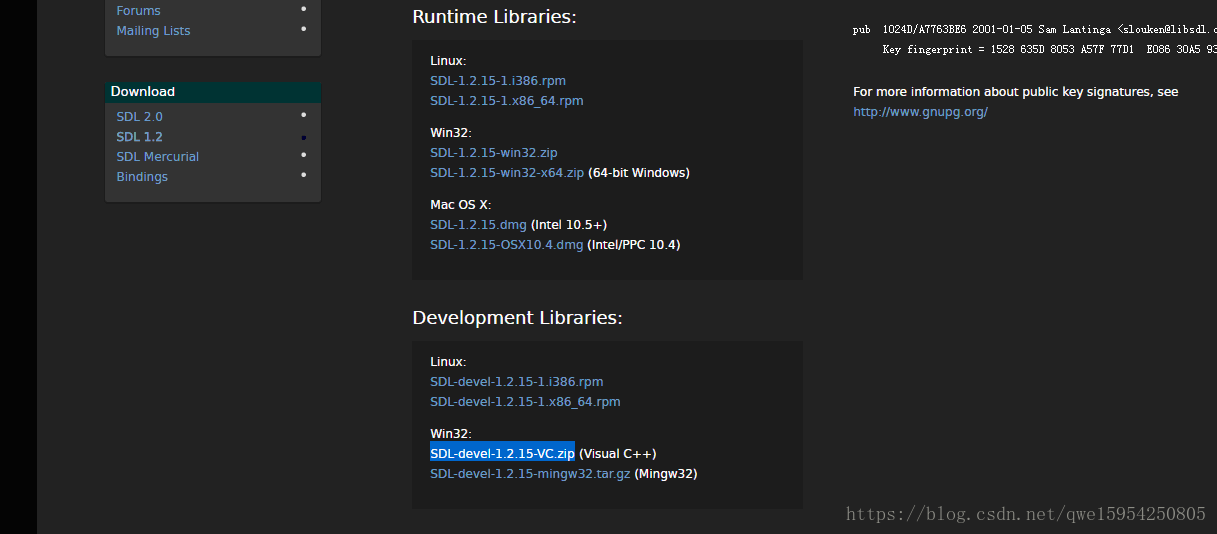Open the Forums link in sidebar

click(138, 11)
